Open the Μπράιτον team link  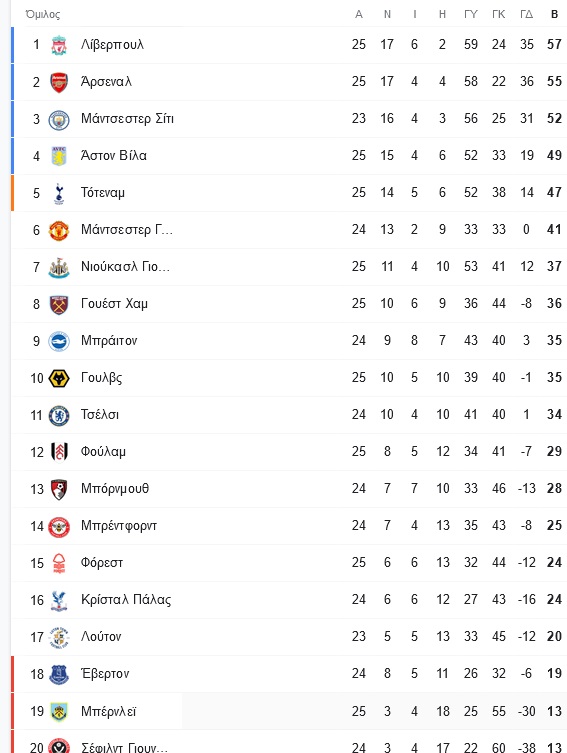(109, 340)
